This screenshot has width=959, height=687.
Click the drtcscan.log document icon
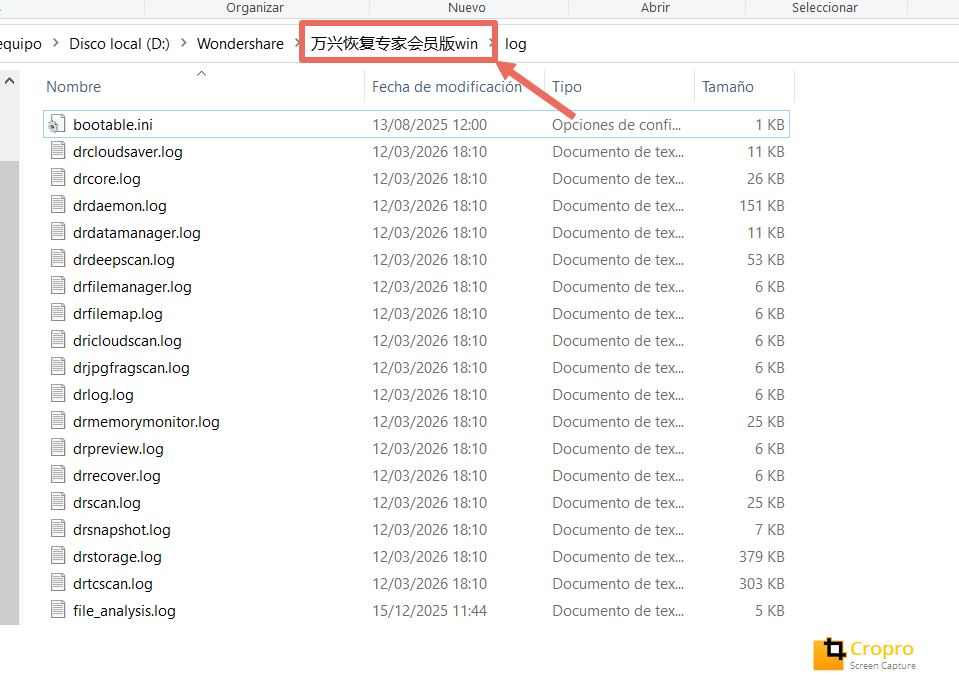58,582
